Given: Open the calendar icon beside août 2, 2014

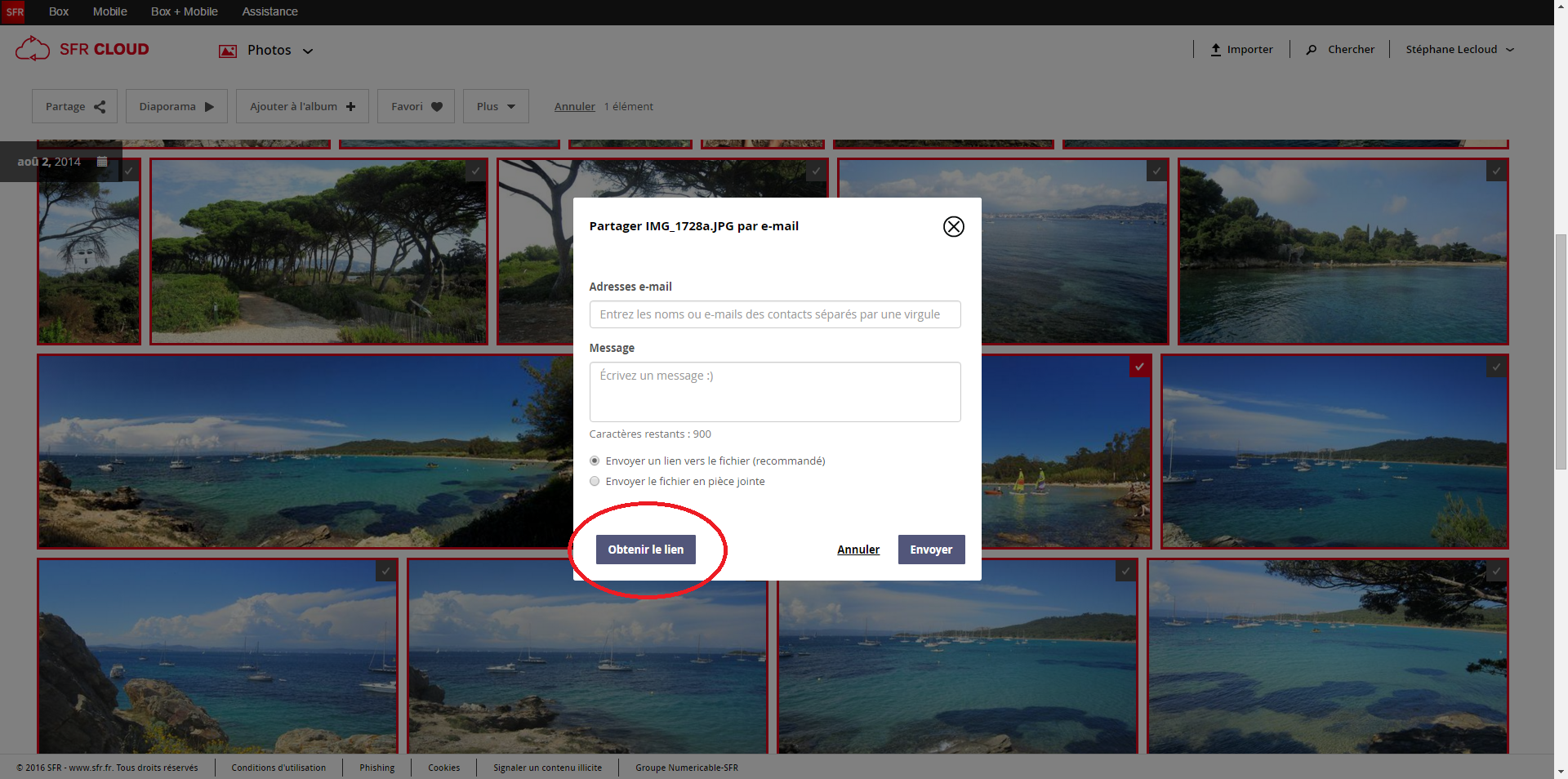Looking at the screenshot, I should click(102, 162).
